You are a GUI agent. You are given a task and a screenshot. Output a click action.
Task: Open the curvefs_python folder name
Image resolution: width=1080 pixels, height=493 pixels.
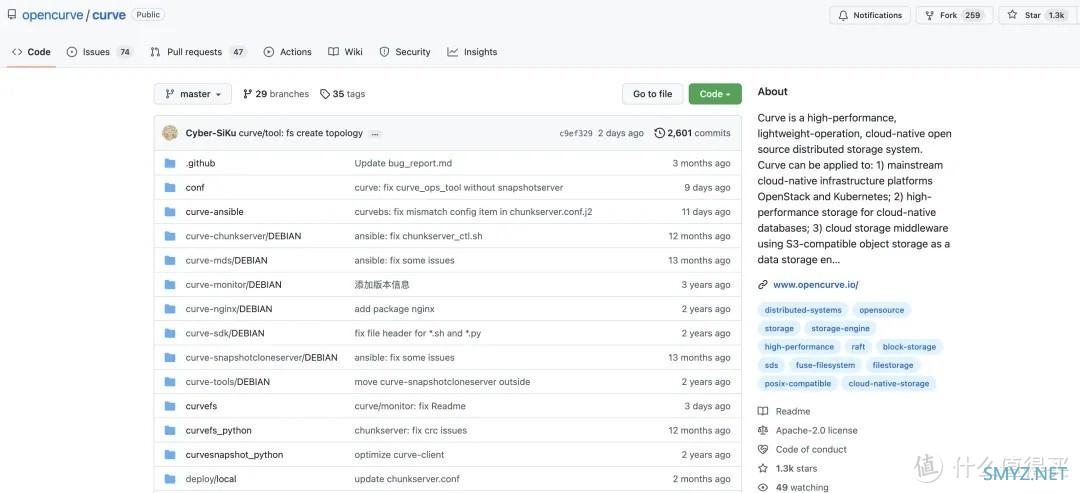(x=218, y=430)
